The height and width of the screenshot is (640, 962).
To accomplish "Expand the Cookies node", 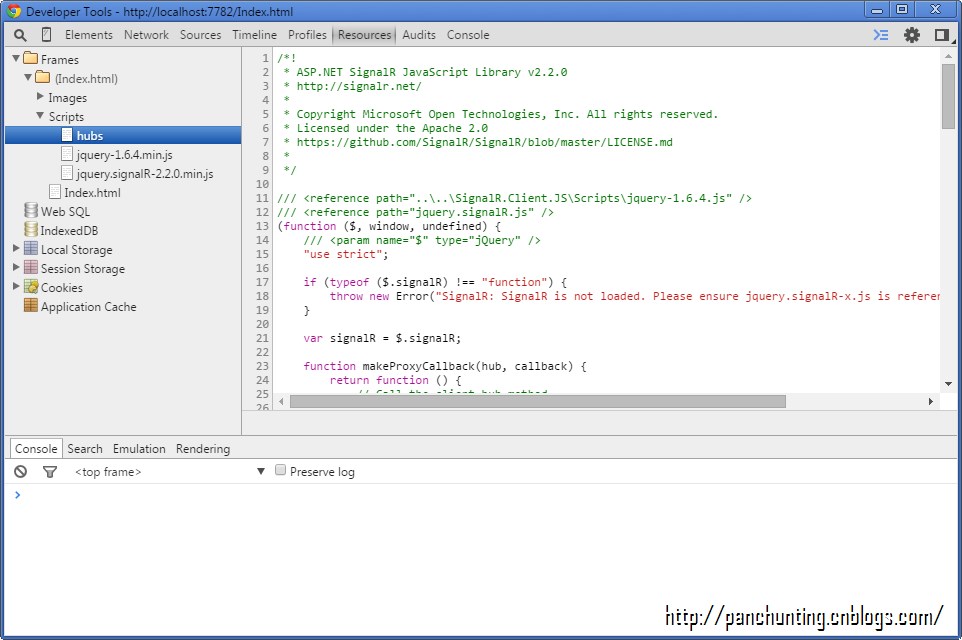I will coord(16,287).
